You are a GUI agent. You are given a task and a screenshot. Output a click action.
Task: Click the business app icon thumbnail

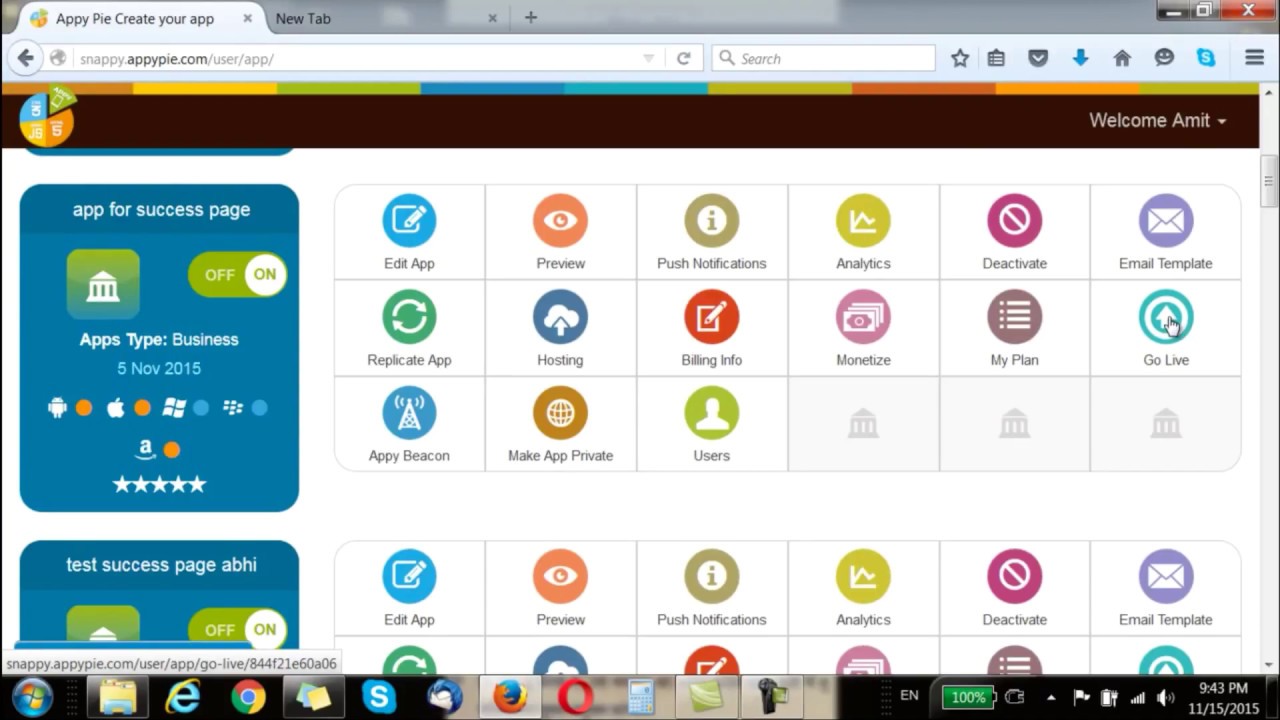(103, 285)
